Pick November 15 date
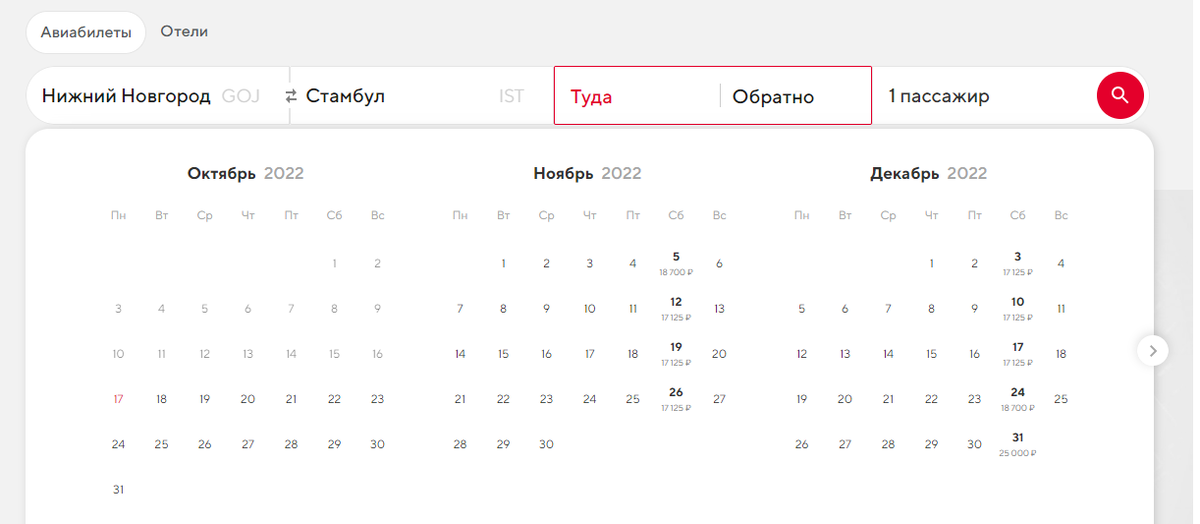The image size is (1200, 524). click(x=503, y=354)
